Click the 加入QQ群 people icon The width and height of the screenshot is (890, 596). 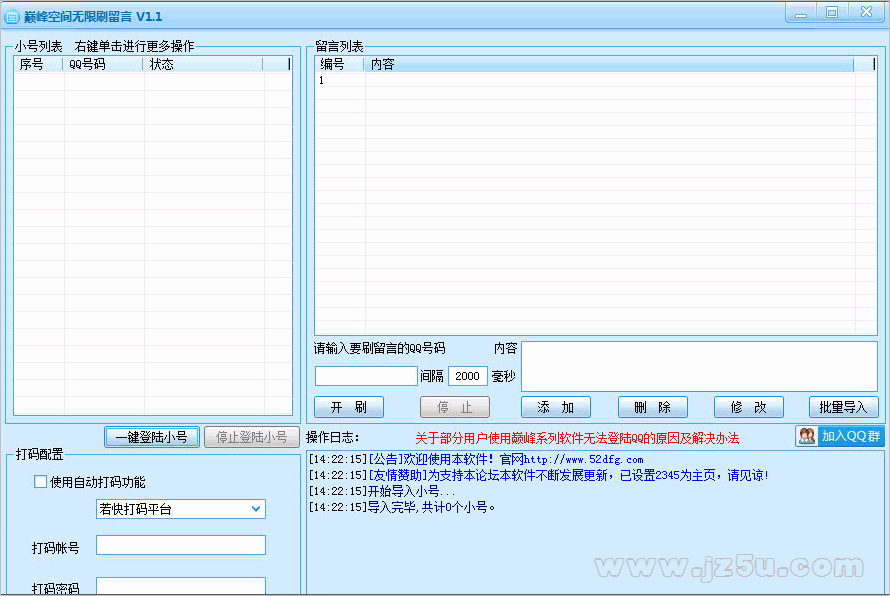[x=807, y=436]
